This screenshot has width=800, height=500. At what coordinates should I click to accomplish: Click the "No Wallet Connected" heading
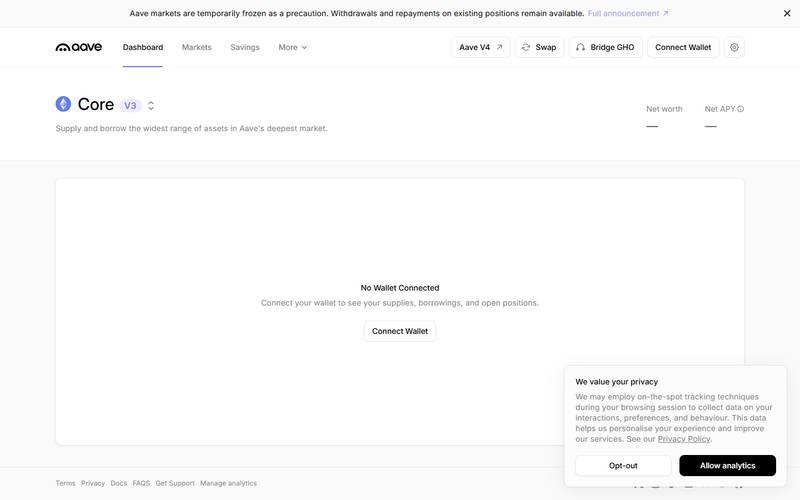click(x=400, y=288)
